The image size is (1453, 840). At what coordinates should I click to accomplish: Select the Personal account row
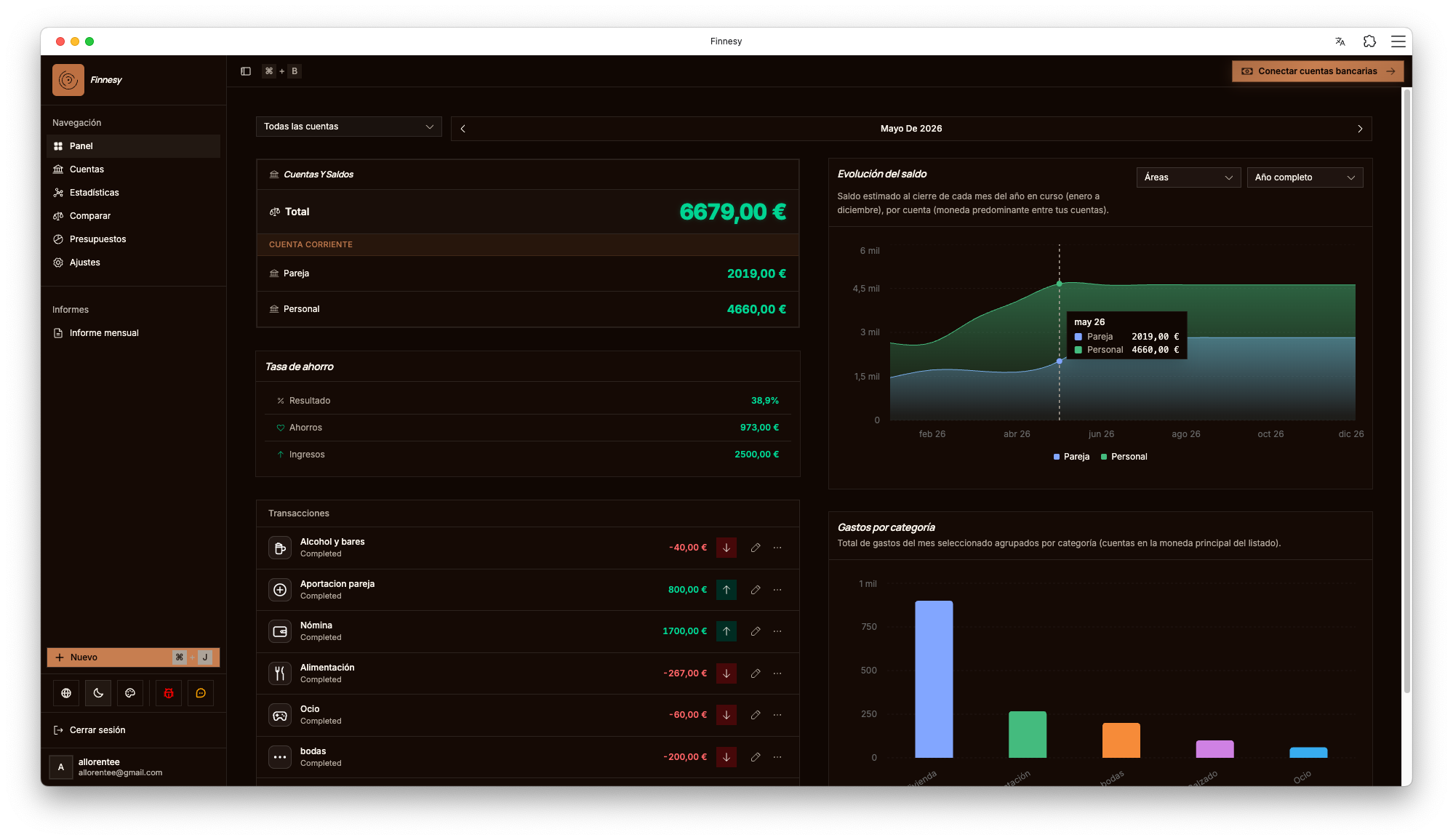pos(528,309)
